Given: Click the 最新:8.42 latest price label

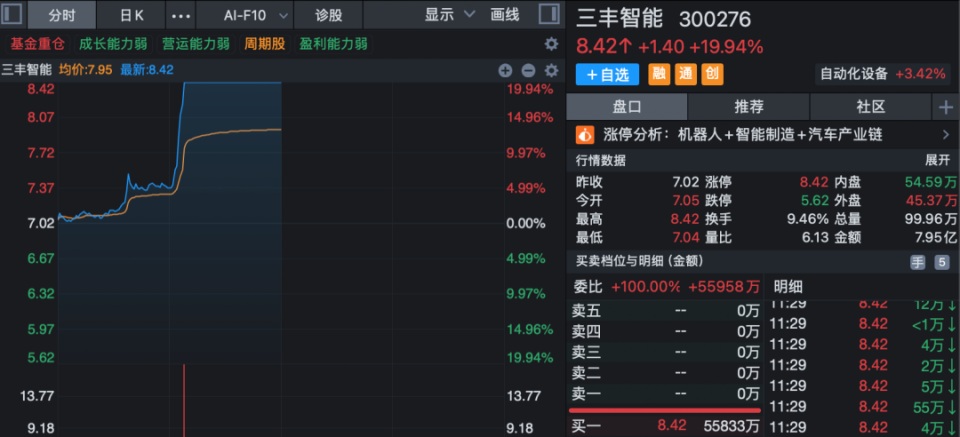Looking at the screenshot, I should (147, 70).
